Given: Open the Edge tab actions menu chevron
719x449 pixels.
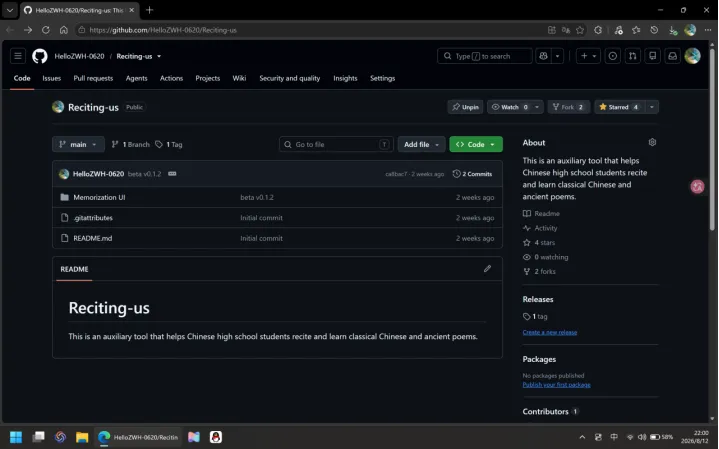Looking at the screenshot, I should click(10, 10).
